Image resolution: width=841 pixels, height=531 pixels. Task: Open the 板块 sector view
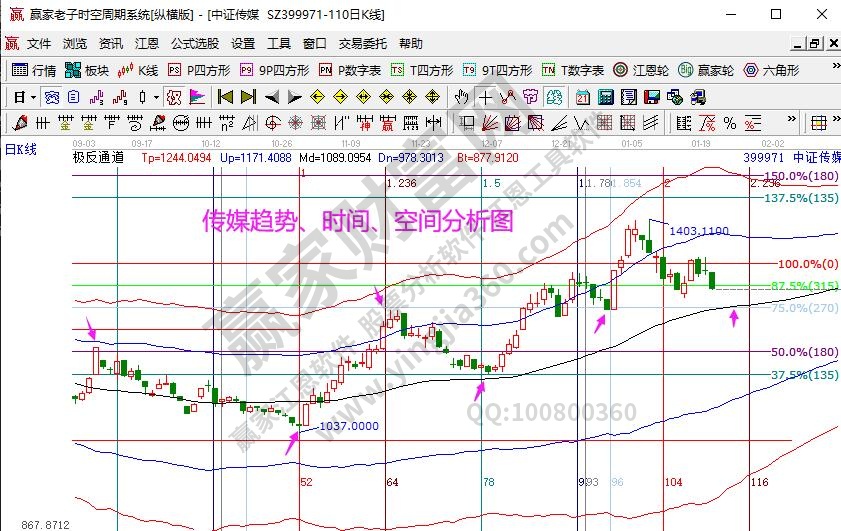click(86, 70)
